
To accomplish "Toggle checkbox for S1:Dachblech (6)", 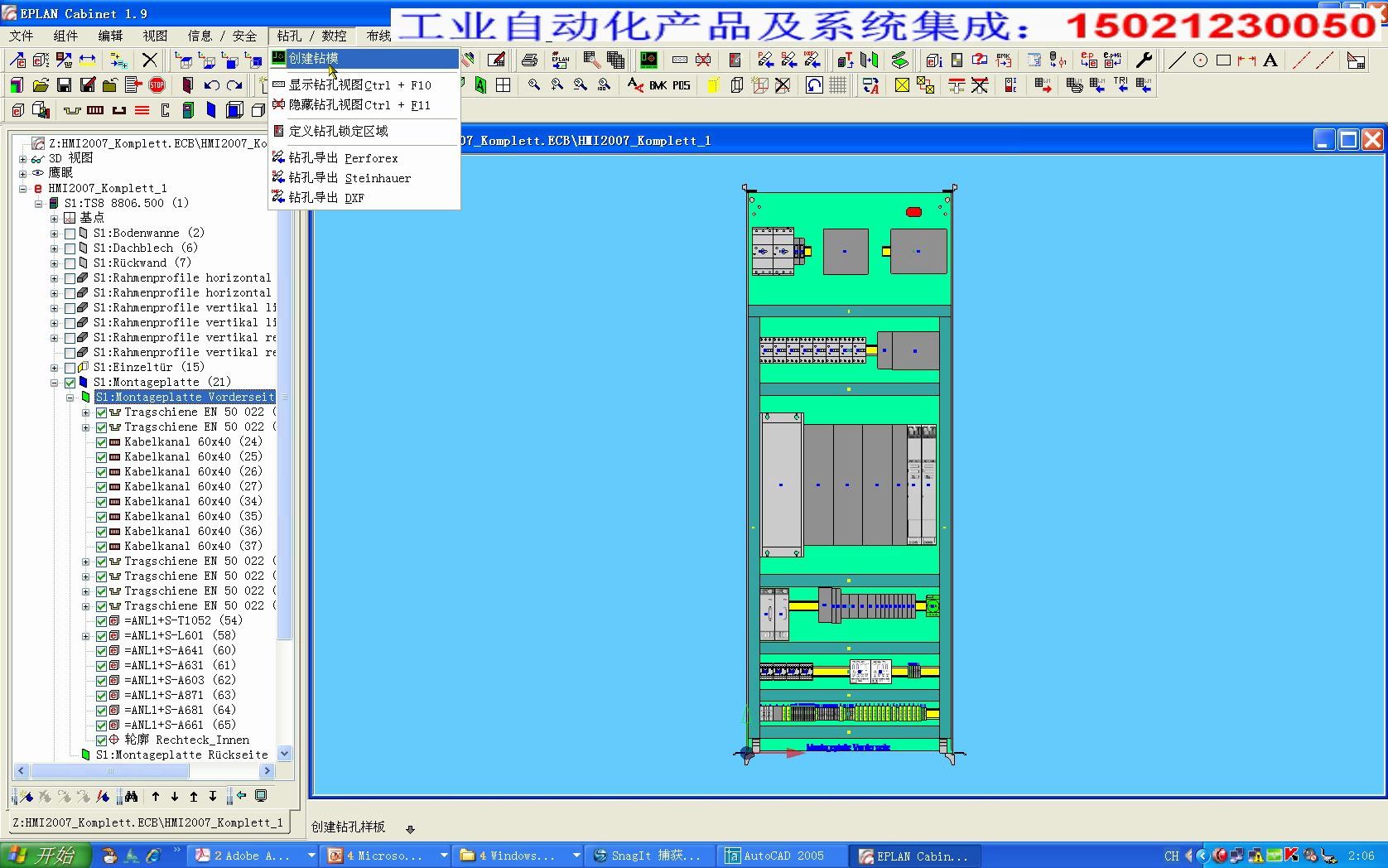I will 70,248.
